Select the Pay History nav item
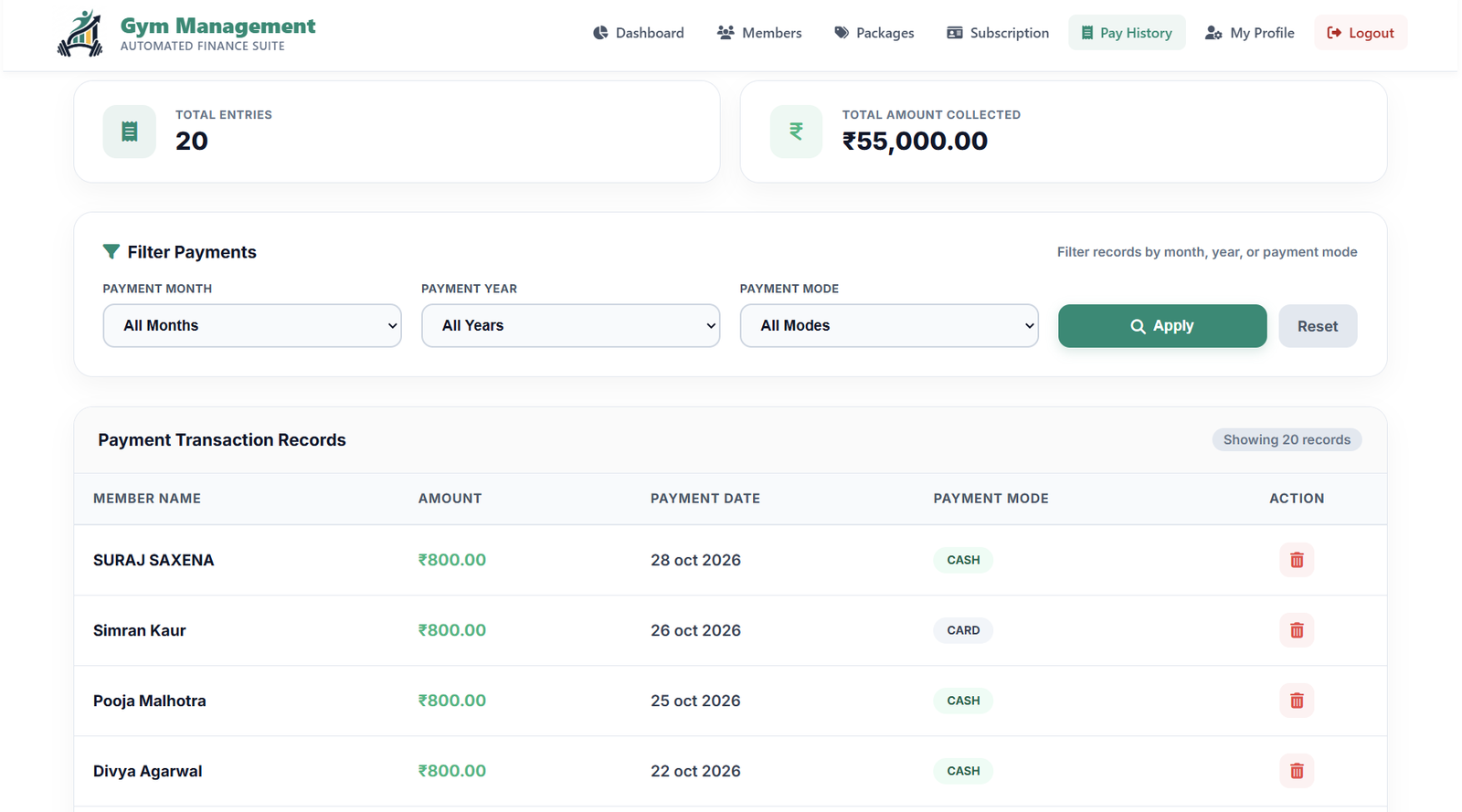The width and height of the screenshot is (1462, 812). click(x=1127, y=33)
